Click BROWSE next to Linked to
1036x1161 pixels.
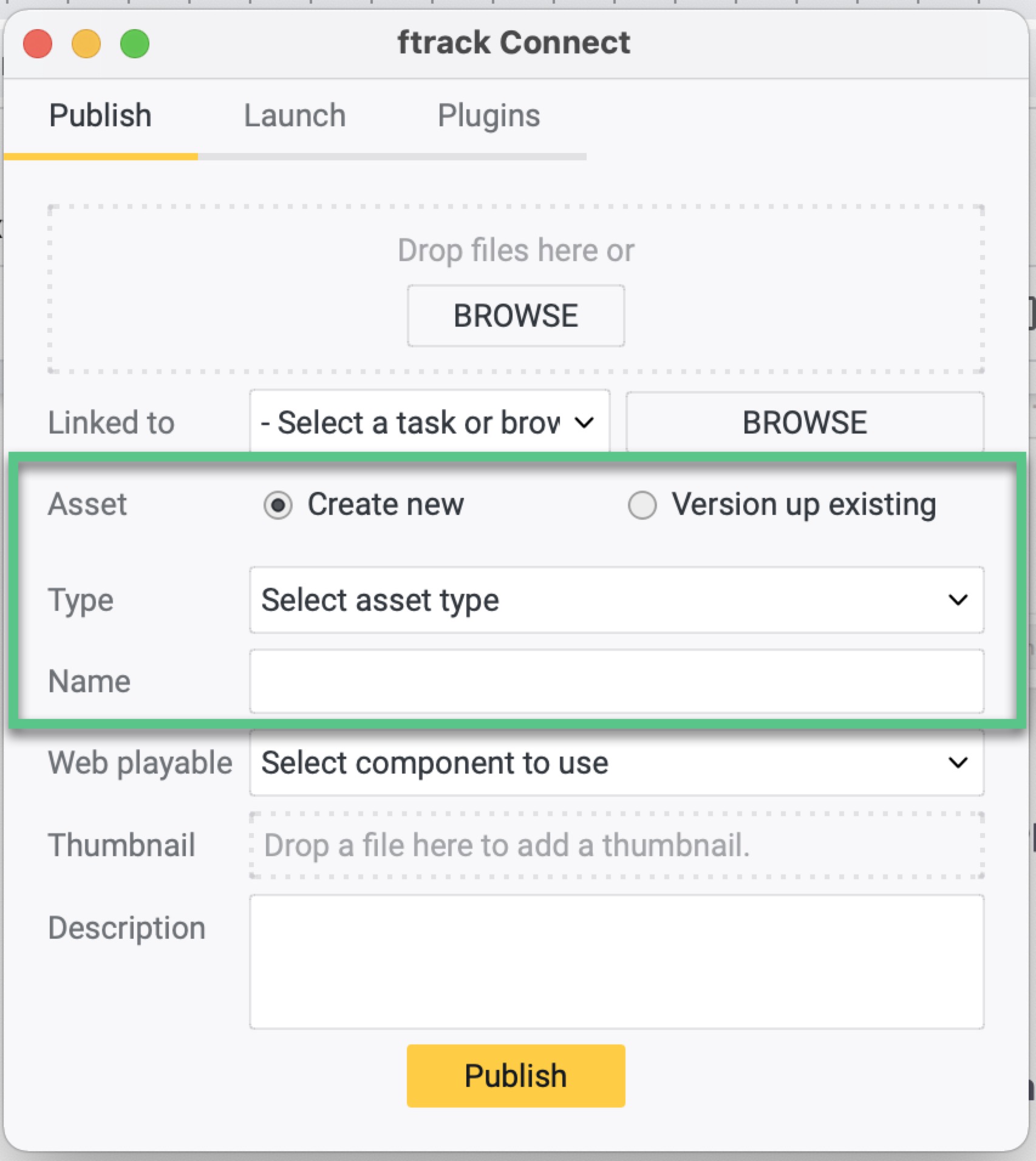coord(805,422)
